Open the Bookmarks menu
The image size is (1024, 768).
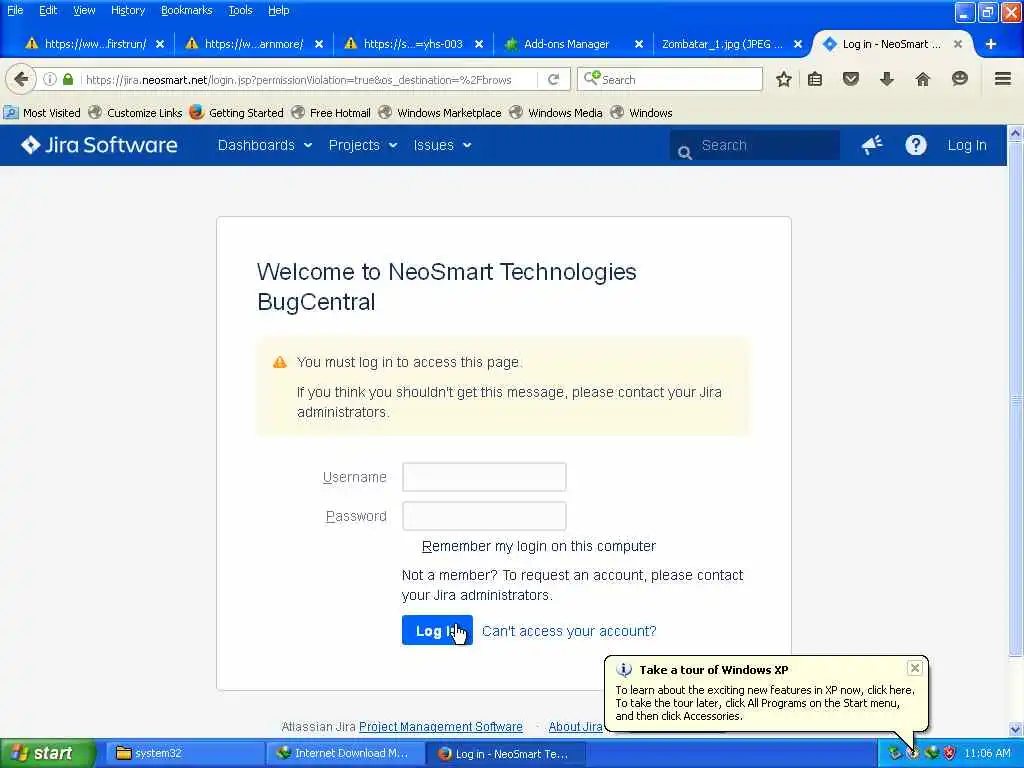point(187,10)
